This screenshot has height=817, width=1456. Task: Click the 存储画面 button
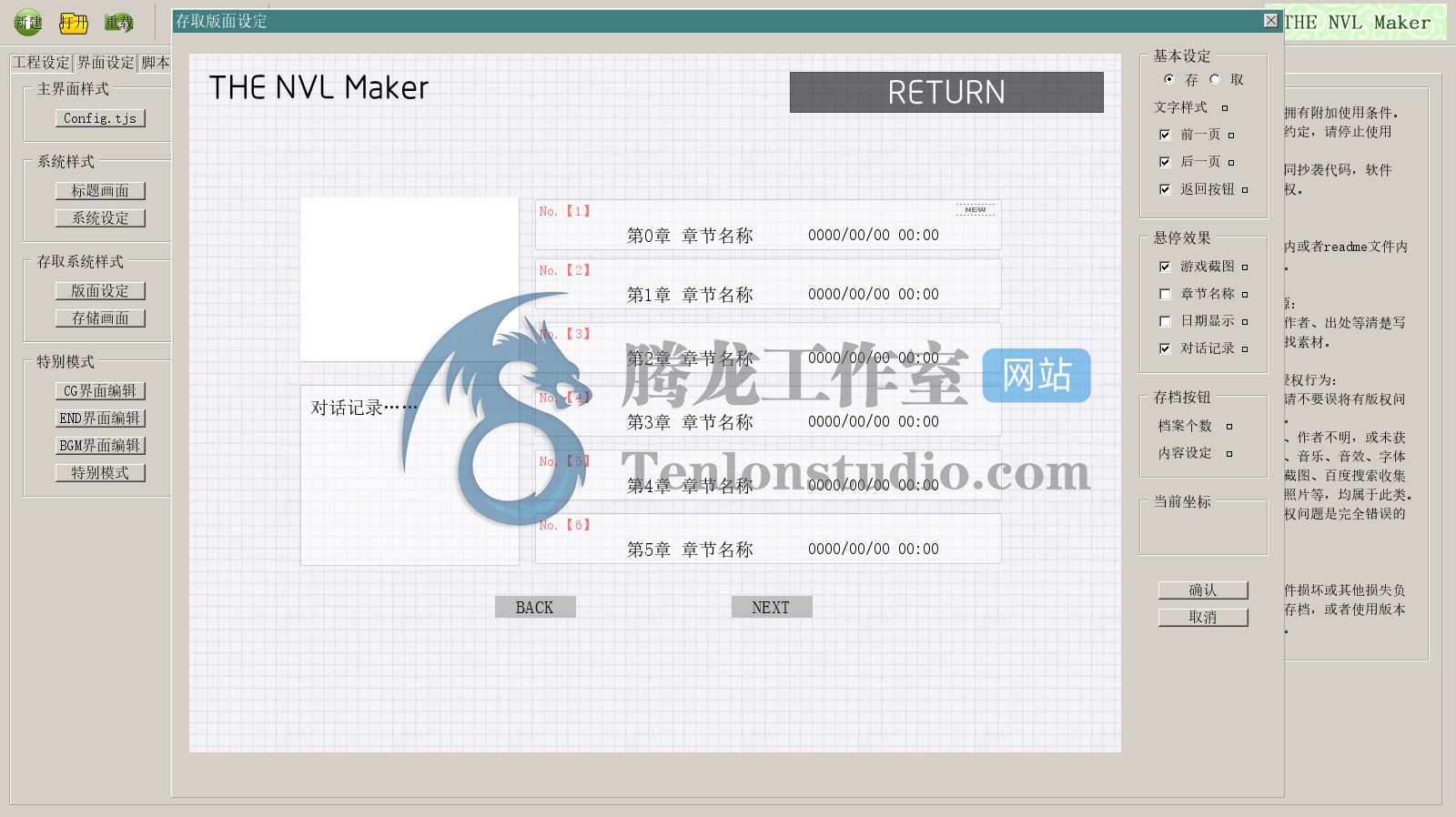pyautogui.click(x=100, y=318)
